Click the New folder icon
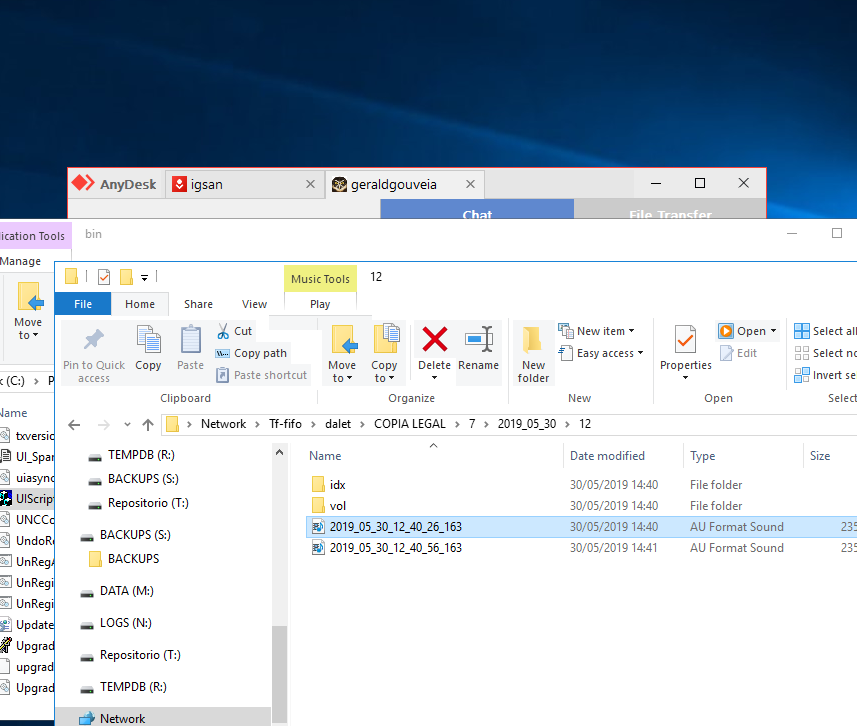 point(532,339)
